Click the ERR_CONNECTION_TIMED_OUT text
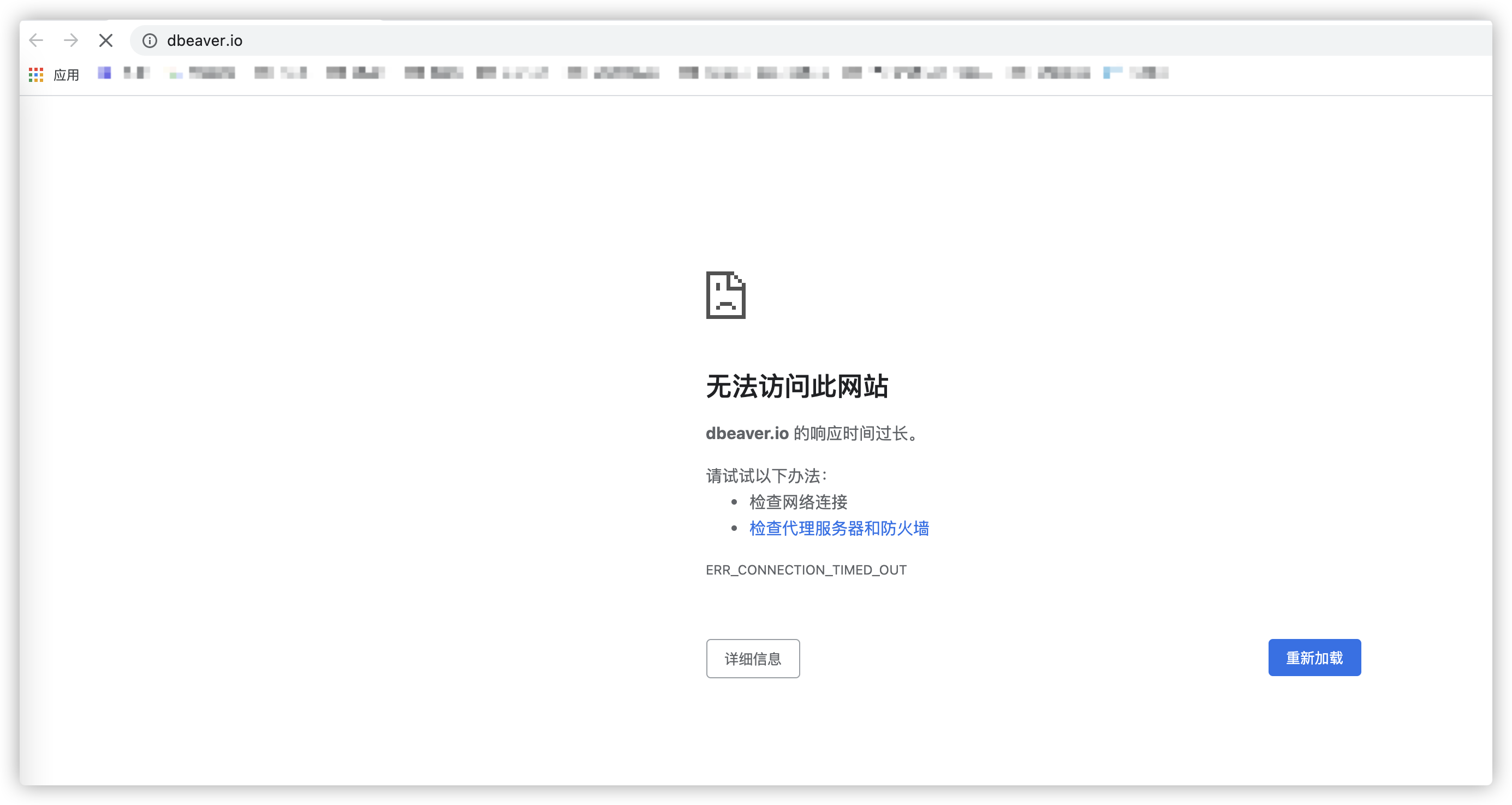This screenshot has height=805, width=1512. click(x=806, y=570)
